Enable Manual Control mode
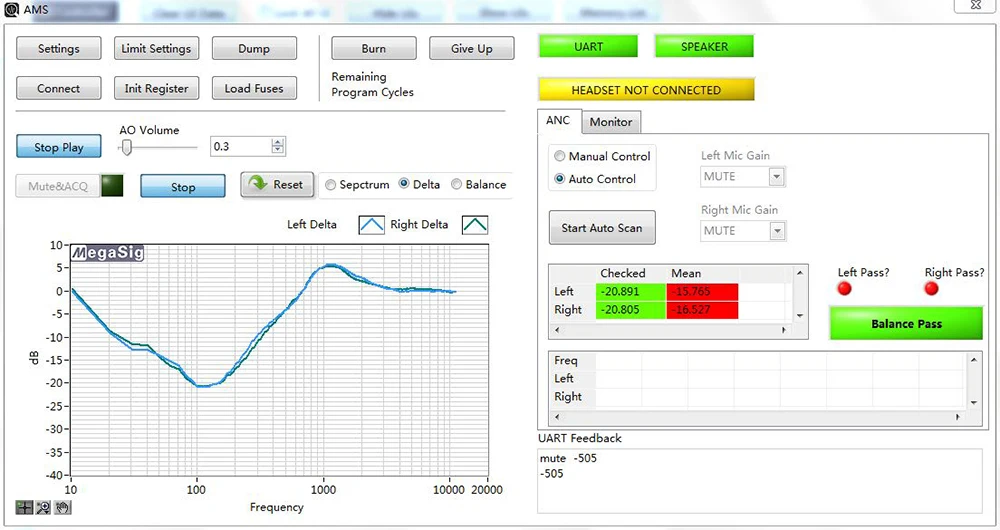 [559, 157]
